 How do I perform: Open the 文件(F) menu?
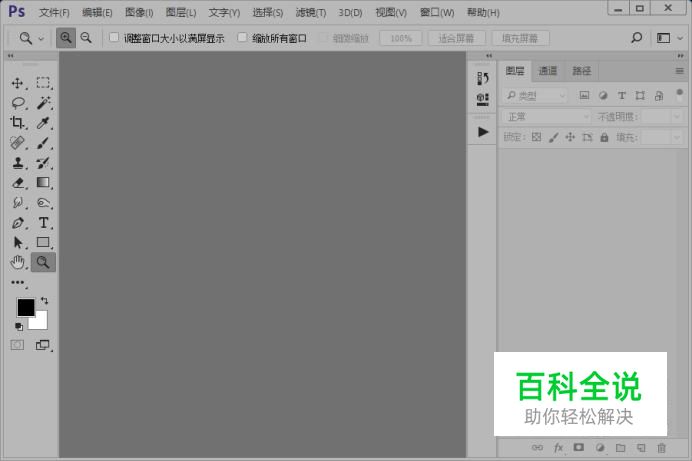click(x=54, y=12)
